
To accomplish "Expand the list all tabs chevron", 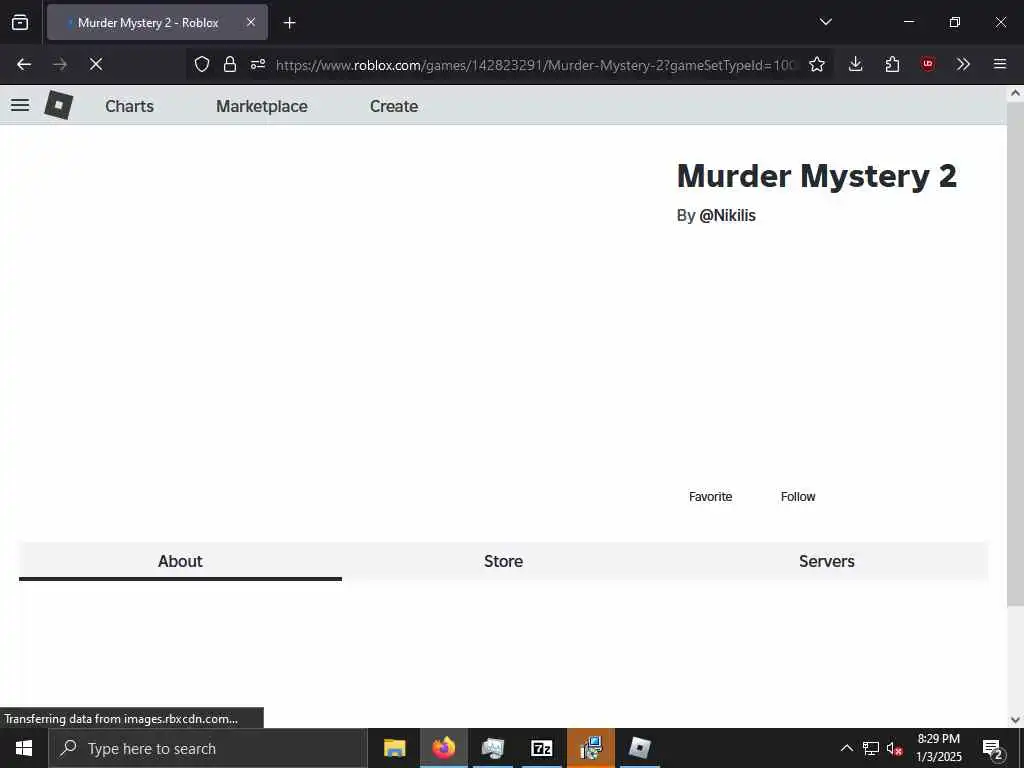I will point(825,22).
